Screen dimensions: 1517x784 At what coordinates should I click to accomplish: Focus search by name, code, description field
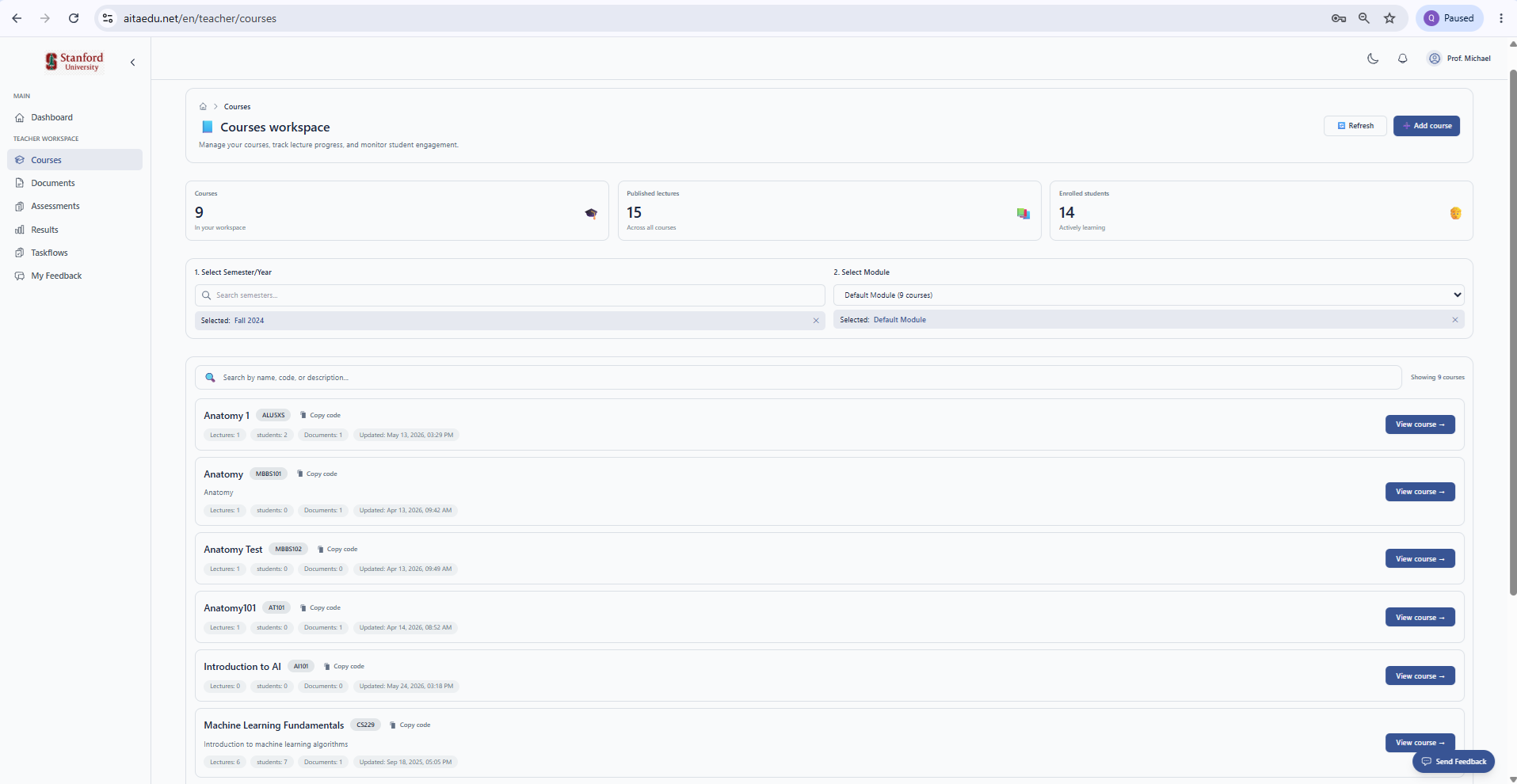799,378
